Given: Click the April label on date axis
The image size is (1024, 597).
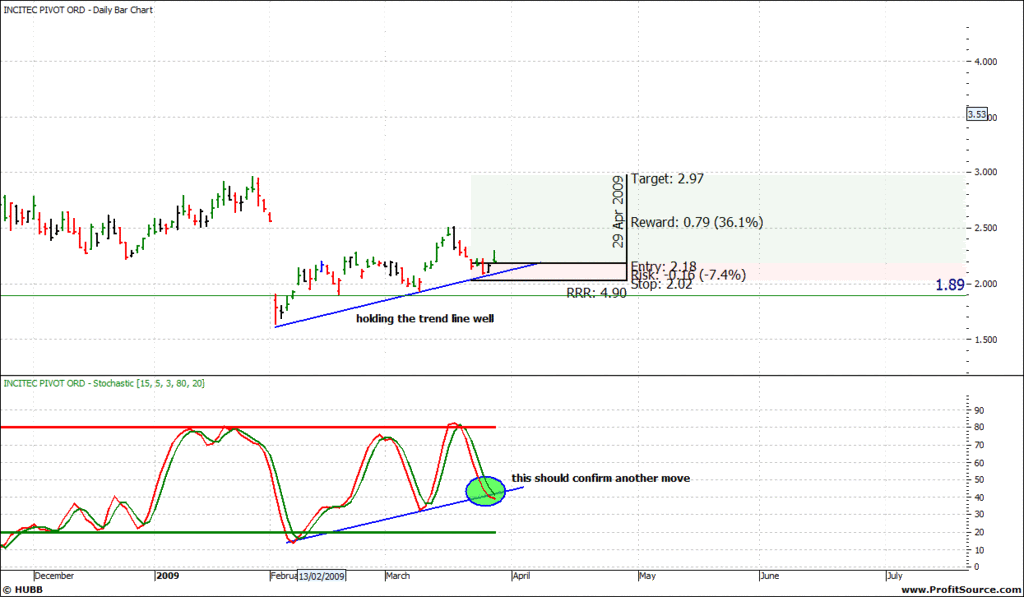Looking at the screenshot, I should 522,576.
